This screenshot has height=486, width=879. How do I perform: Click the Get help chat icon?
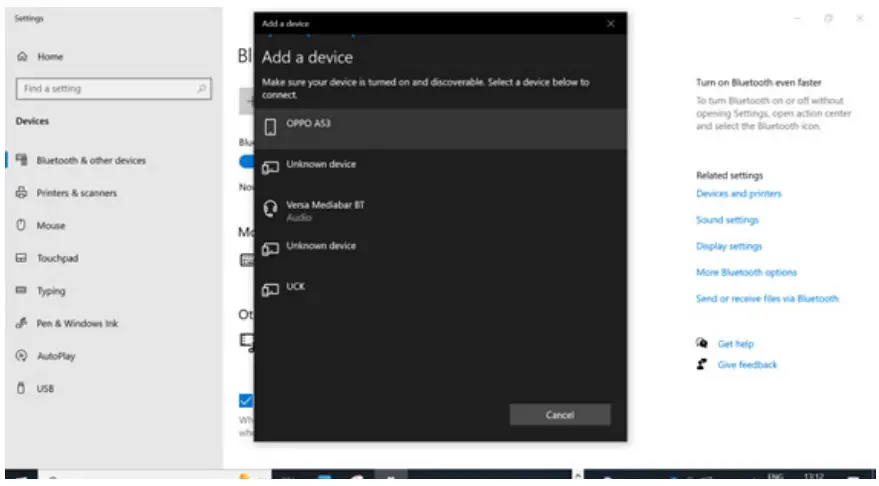click(x=702, y=342)
